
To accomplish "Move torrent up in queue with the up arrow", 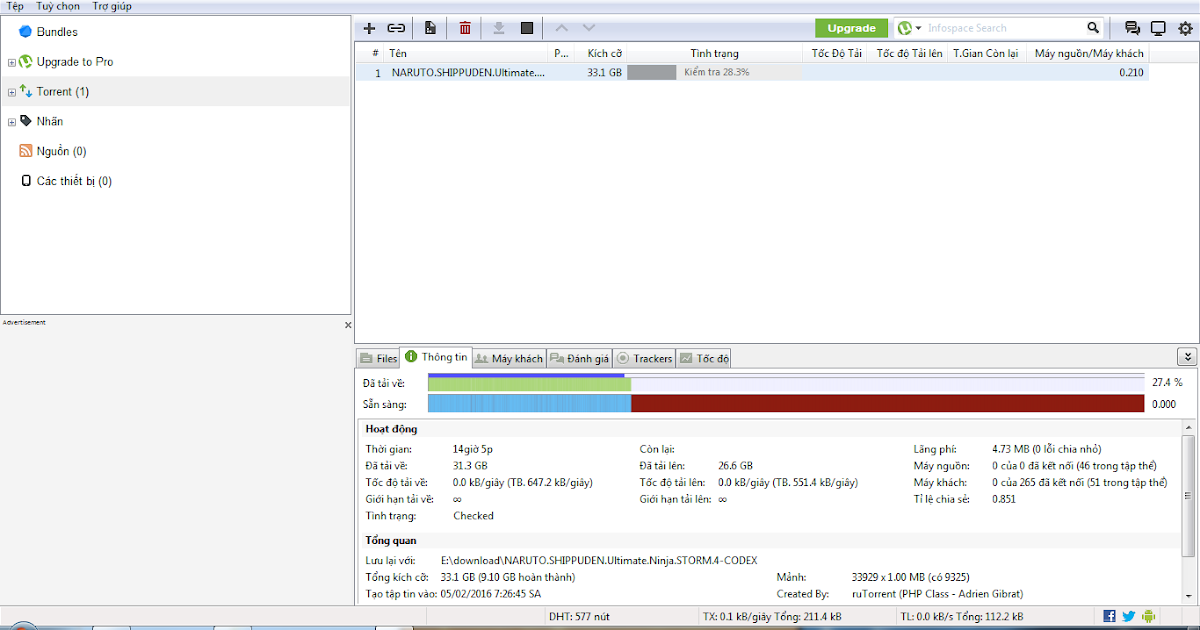I will pos(562,27).
